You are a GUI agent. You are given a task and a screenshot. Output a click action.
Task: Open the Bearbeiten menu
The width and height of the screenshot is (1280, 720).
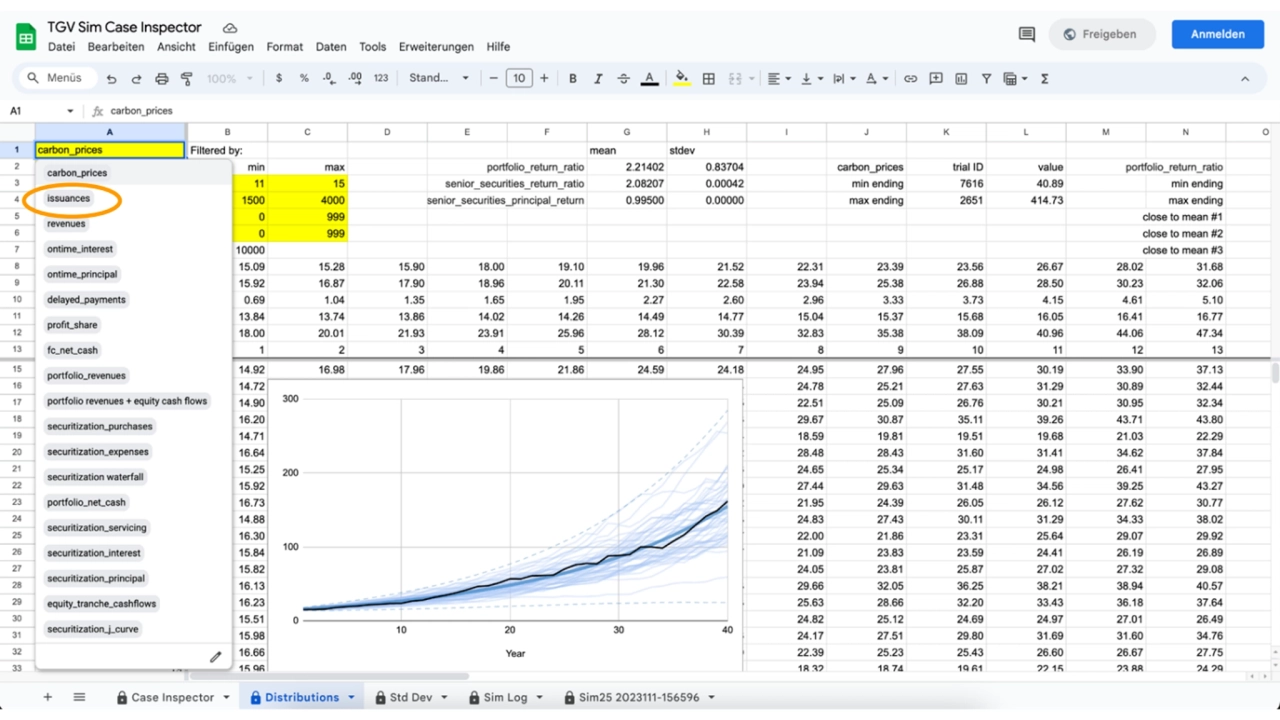coord(116,47)
